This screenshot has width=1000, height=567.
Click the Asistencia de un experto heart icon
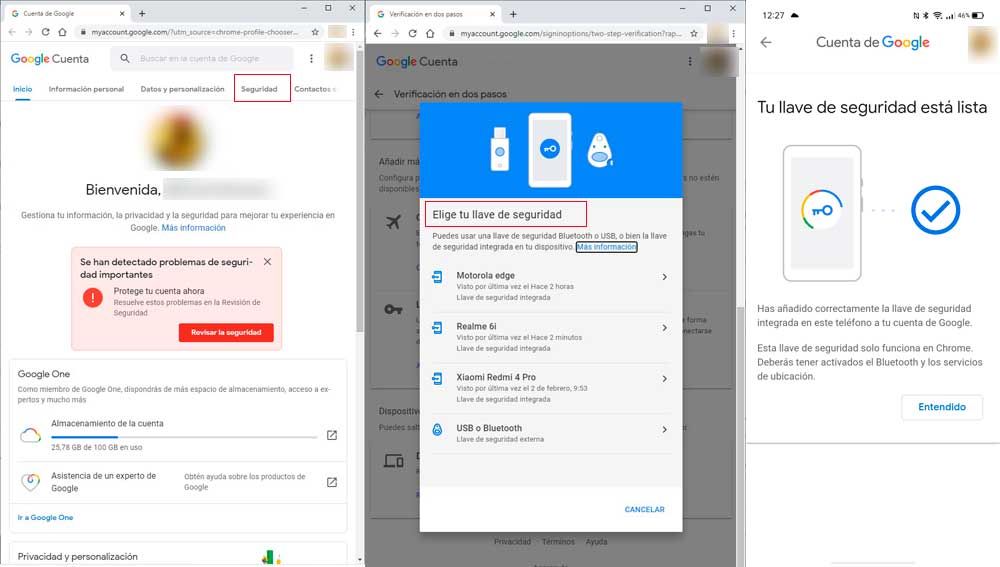click(x=30, y=482)
